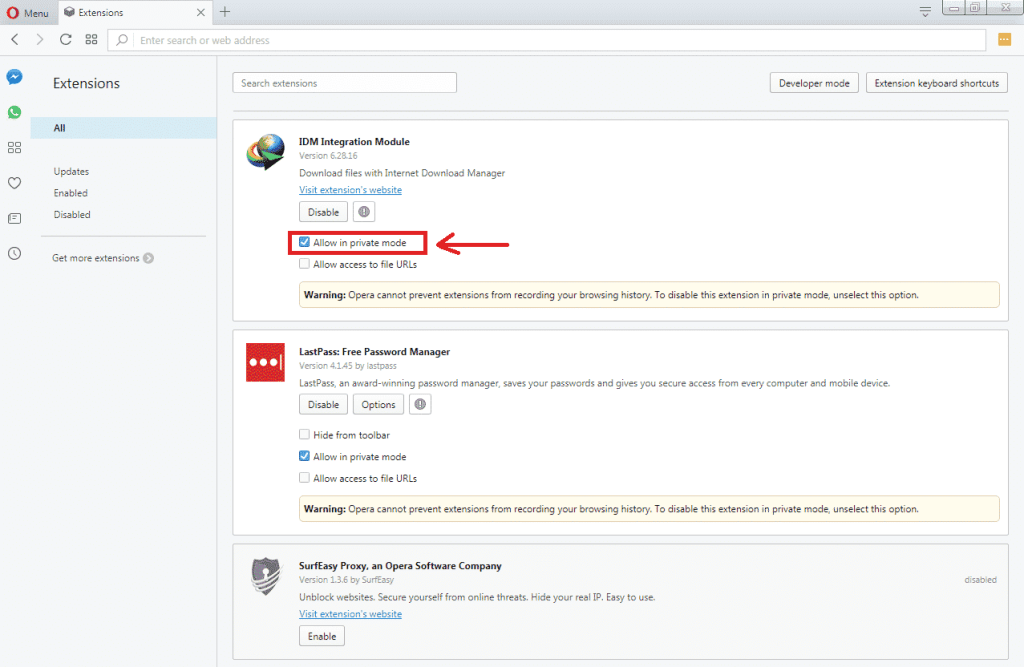Open Extension keyboard shortcuts

click(936, 83)
